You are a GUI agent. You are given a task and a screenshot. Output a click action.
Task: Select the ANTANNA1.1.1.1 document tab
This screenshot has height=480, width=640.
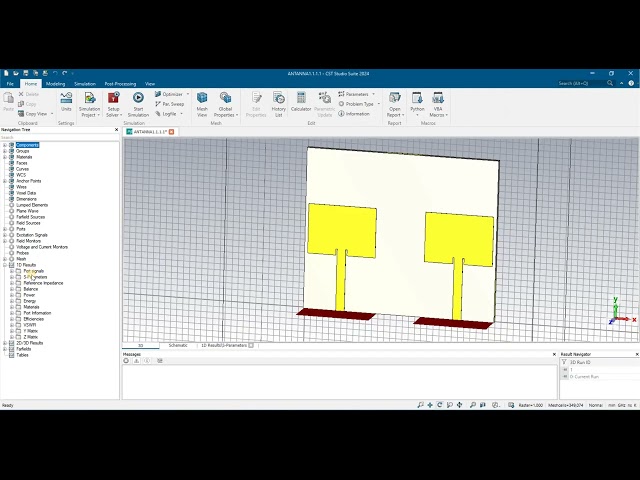point(150,132)
